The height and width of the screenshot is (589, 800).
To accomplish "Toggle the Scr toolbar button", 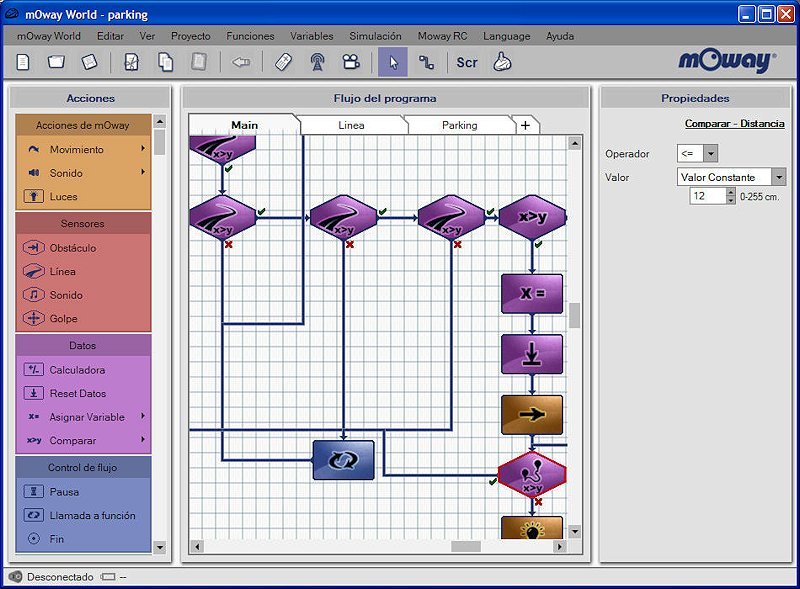I will tap(467, 62).
